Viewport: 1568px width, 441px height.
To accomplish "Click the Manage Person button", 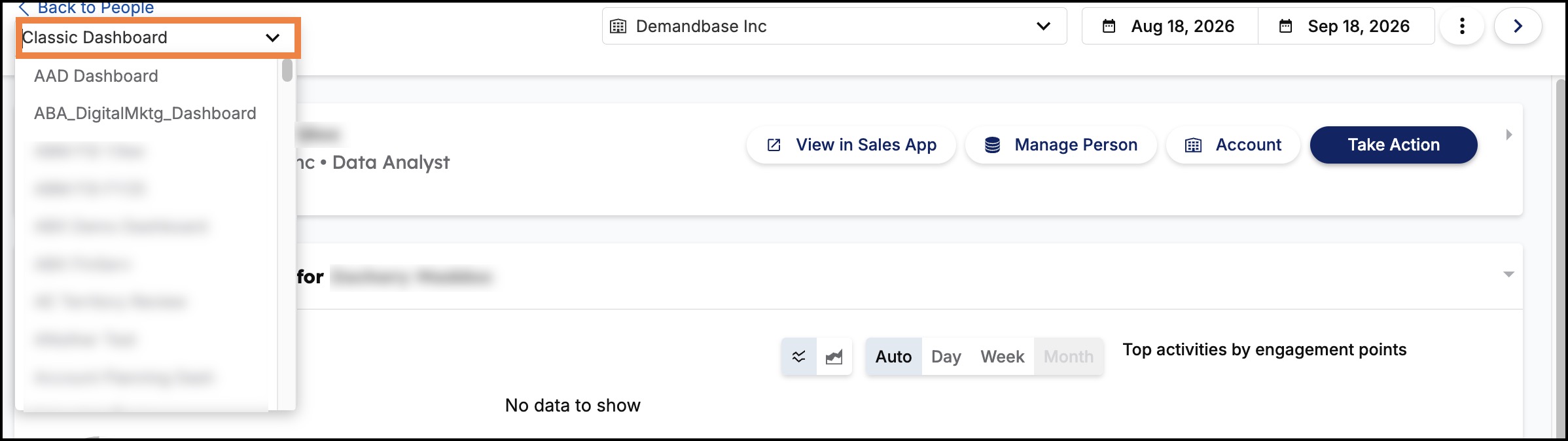I will point(1061,145).
